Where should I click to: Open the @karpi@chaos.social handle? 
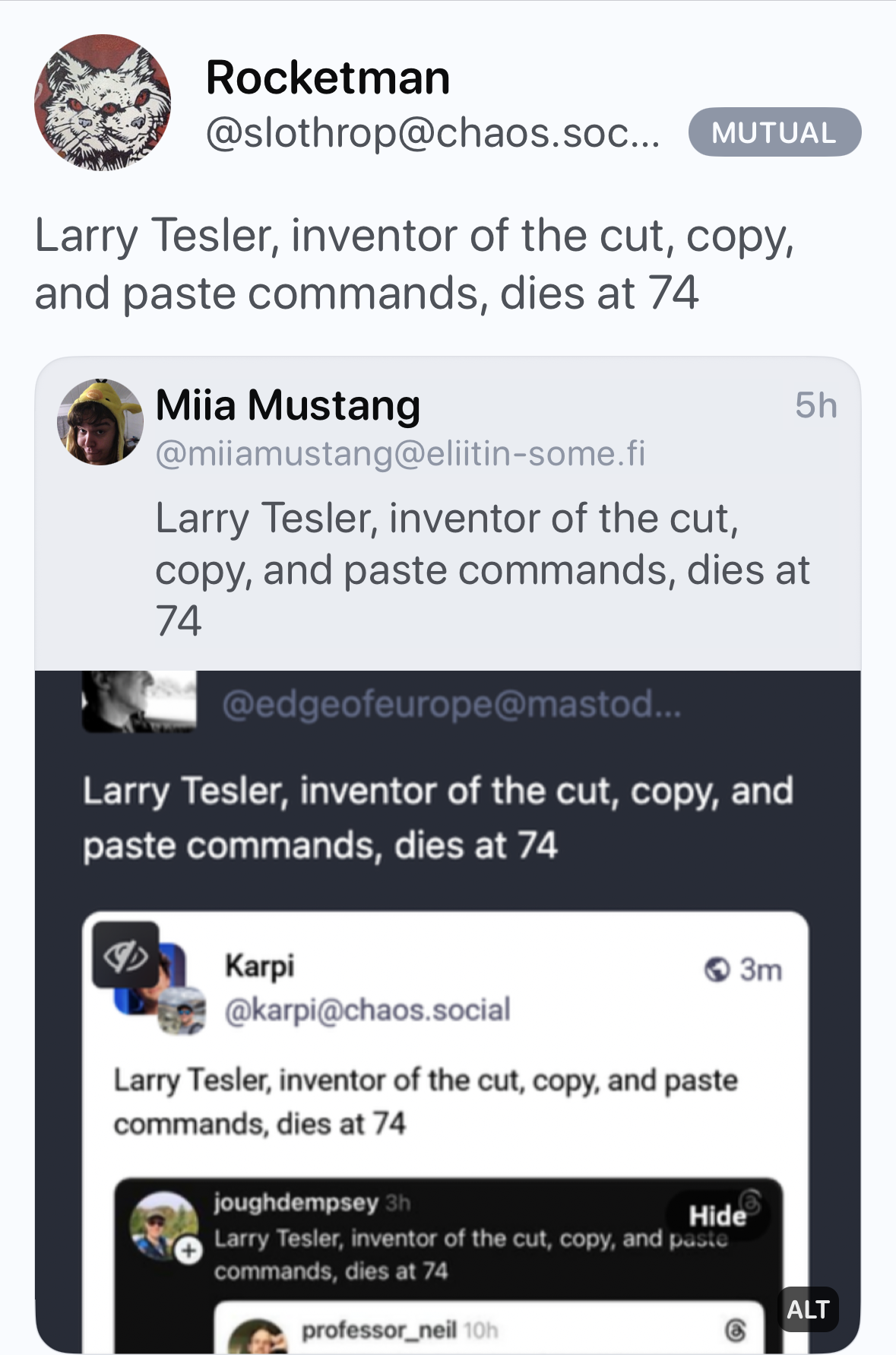tap(368, 1010)
